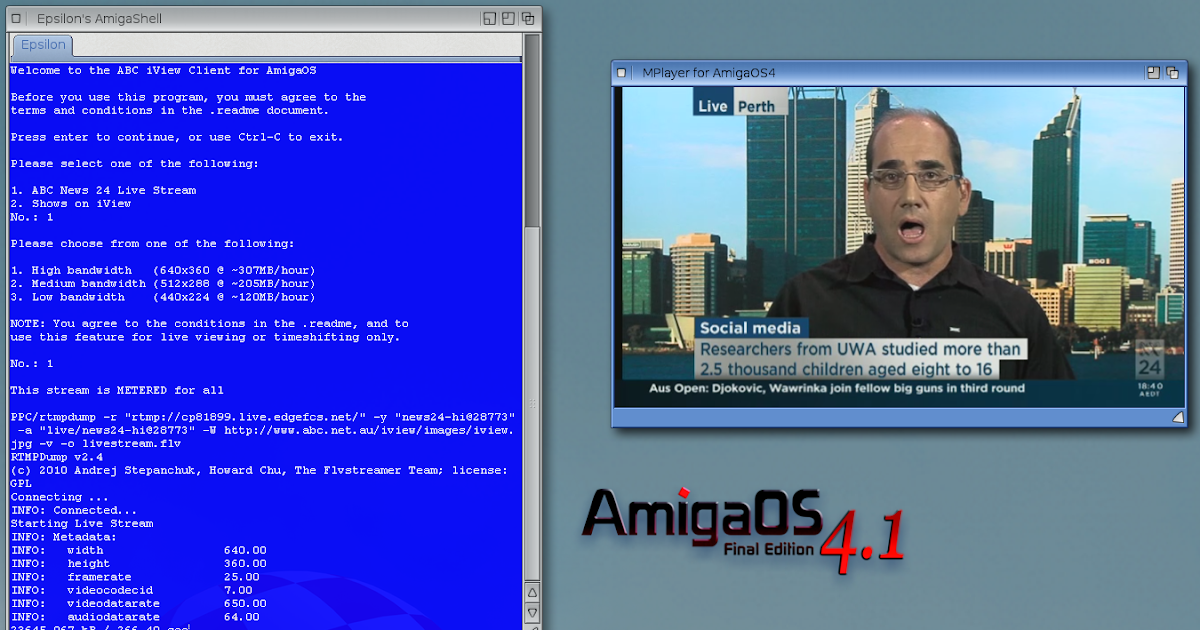
Task: Click the height 360.00 metadata row
Action: pyautogui.click(x=139, y=564)
